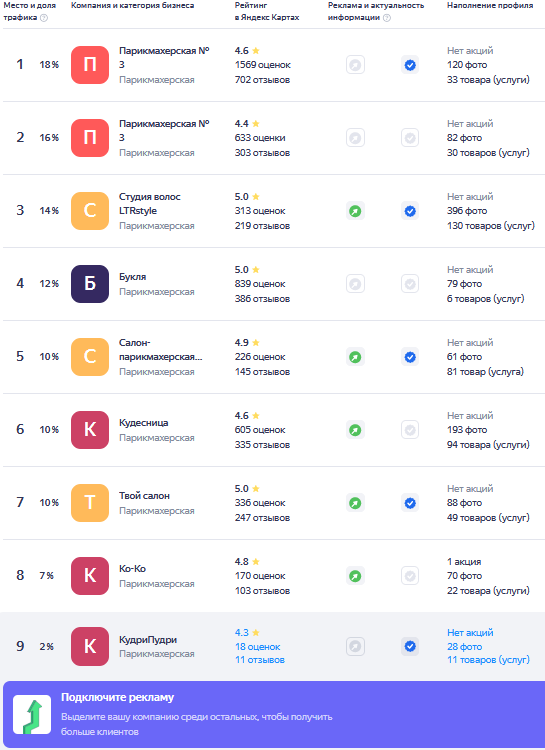
Task: Click the green arrow icon in the 'Подключите рекламу' banner
Action: pyautogui.click(x=32, y=715)
